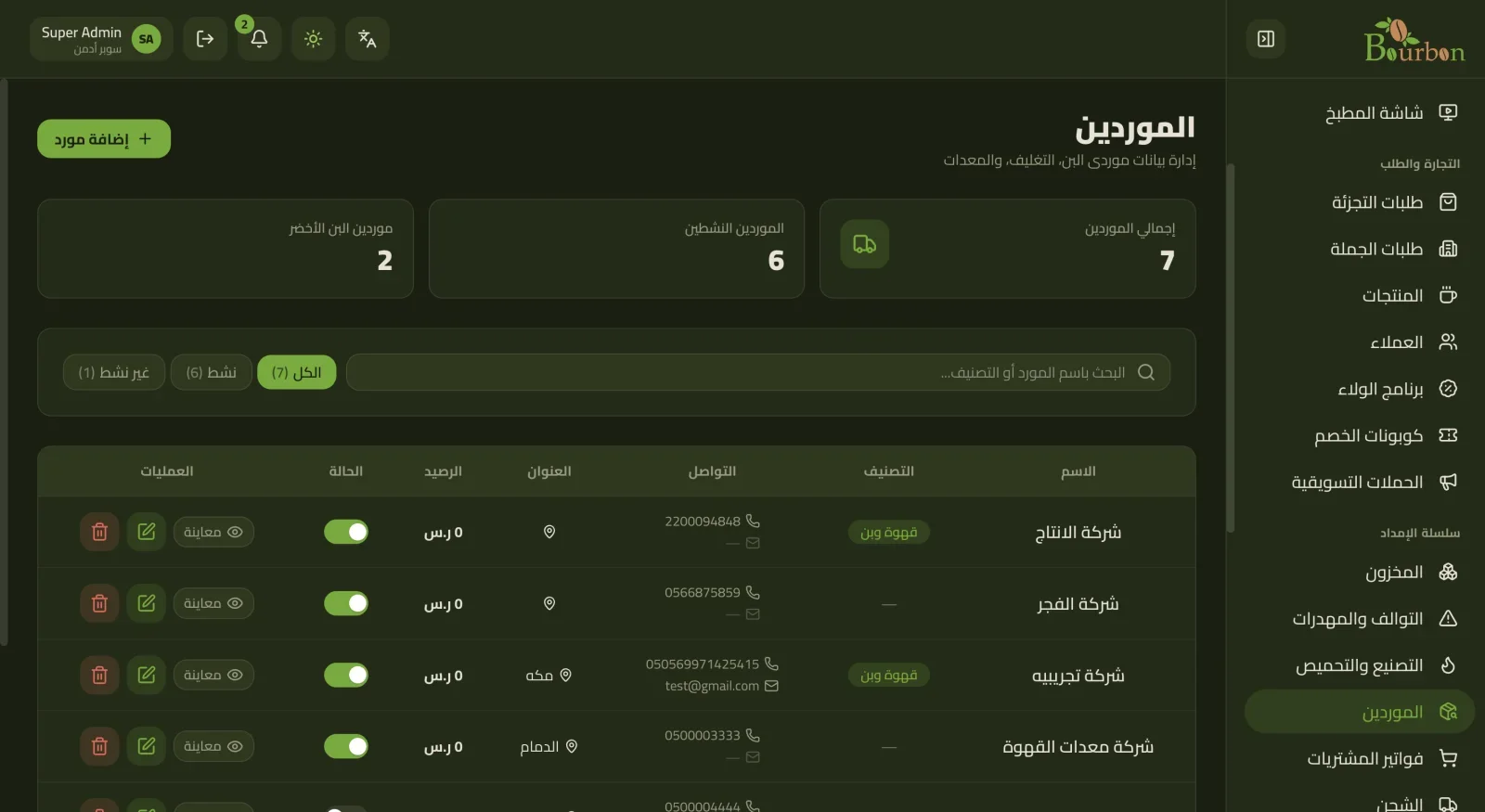Click the Bourbon logo
Image resolution: width=1485 pixels, height=812 pixels.
[1414, 40]
